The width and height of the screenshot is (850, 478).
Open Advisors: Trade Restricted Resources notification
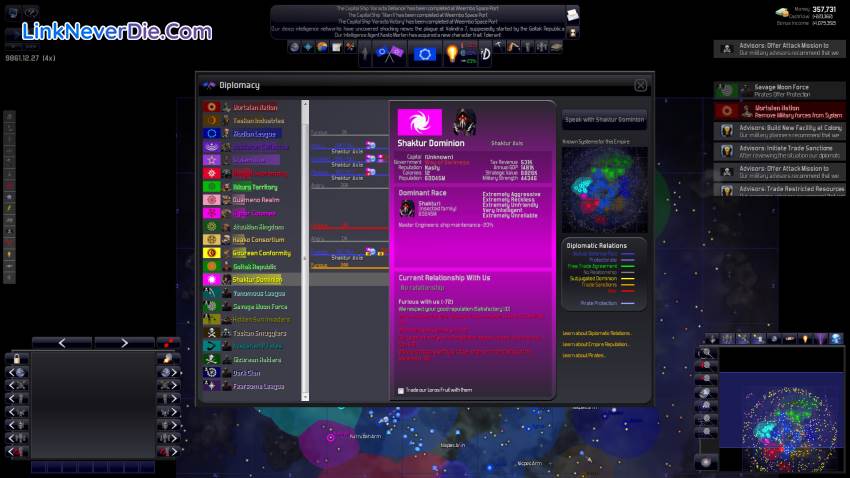click(780, 190)
